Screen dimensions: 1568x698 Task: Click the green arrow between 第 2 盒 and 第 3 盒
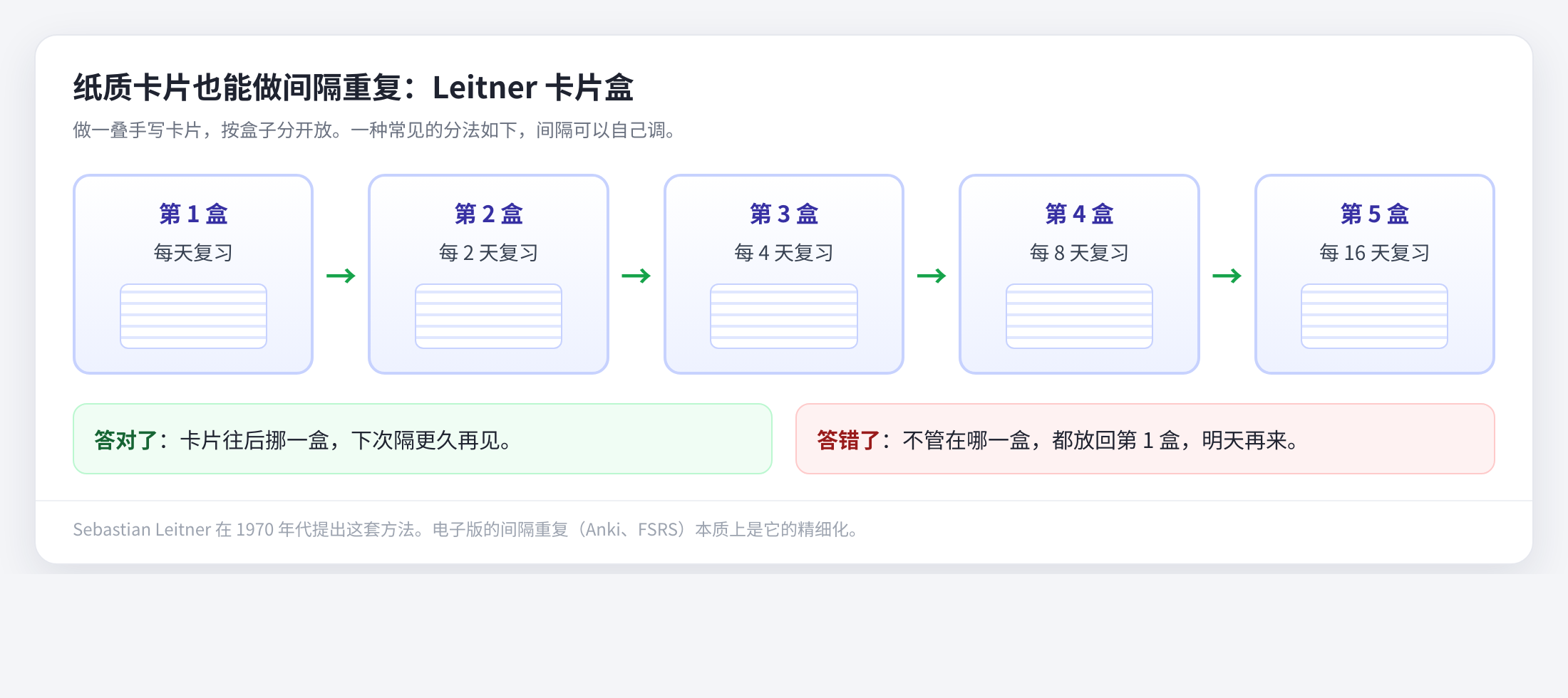(636, 276)
